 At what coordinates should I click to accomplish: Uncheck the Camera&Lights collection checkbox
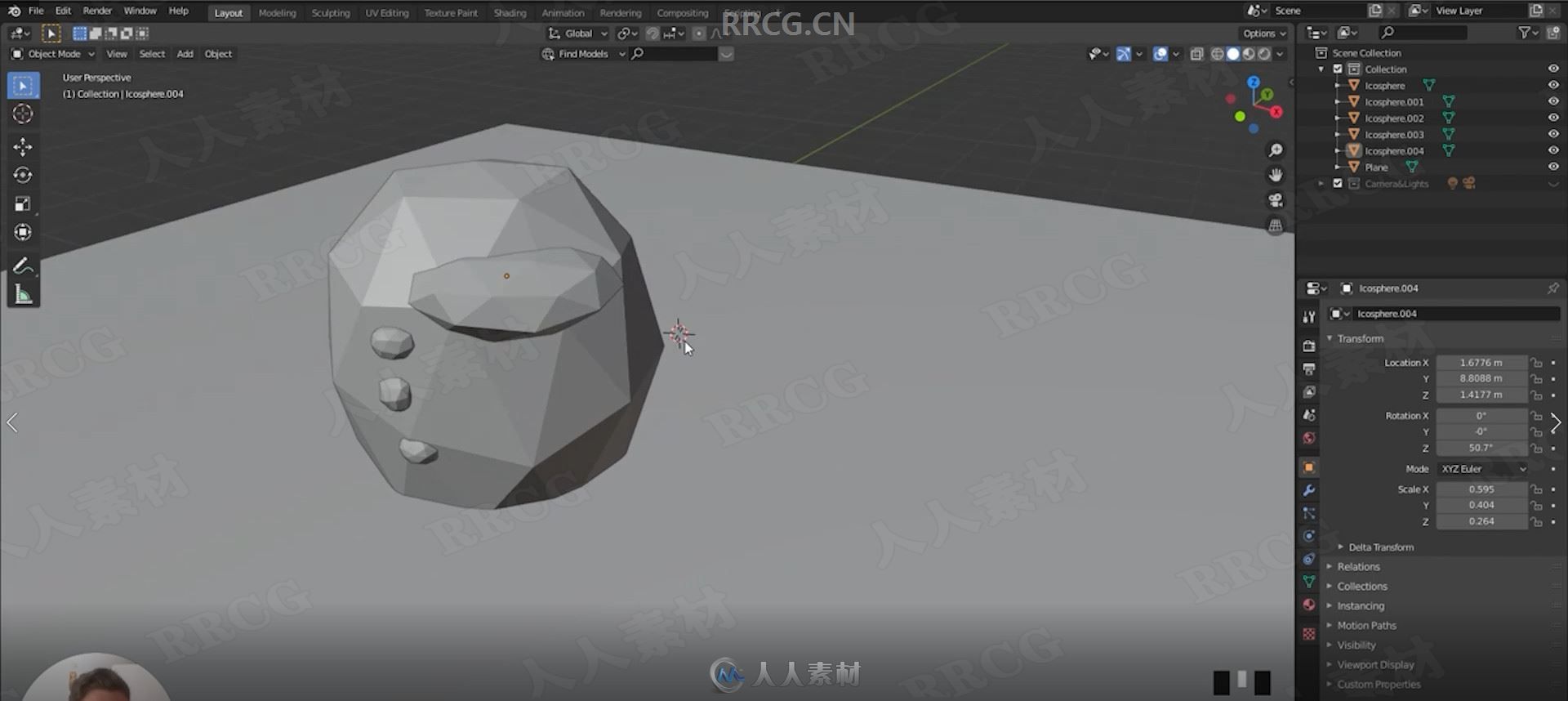coord(1338,184)
